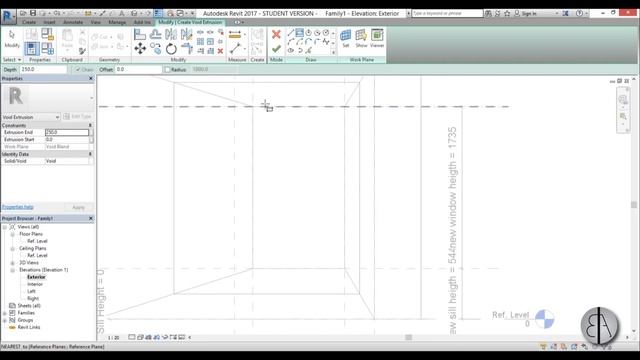Click the Copy tool icon

click(156, 49)
